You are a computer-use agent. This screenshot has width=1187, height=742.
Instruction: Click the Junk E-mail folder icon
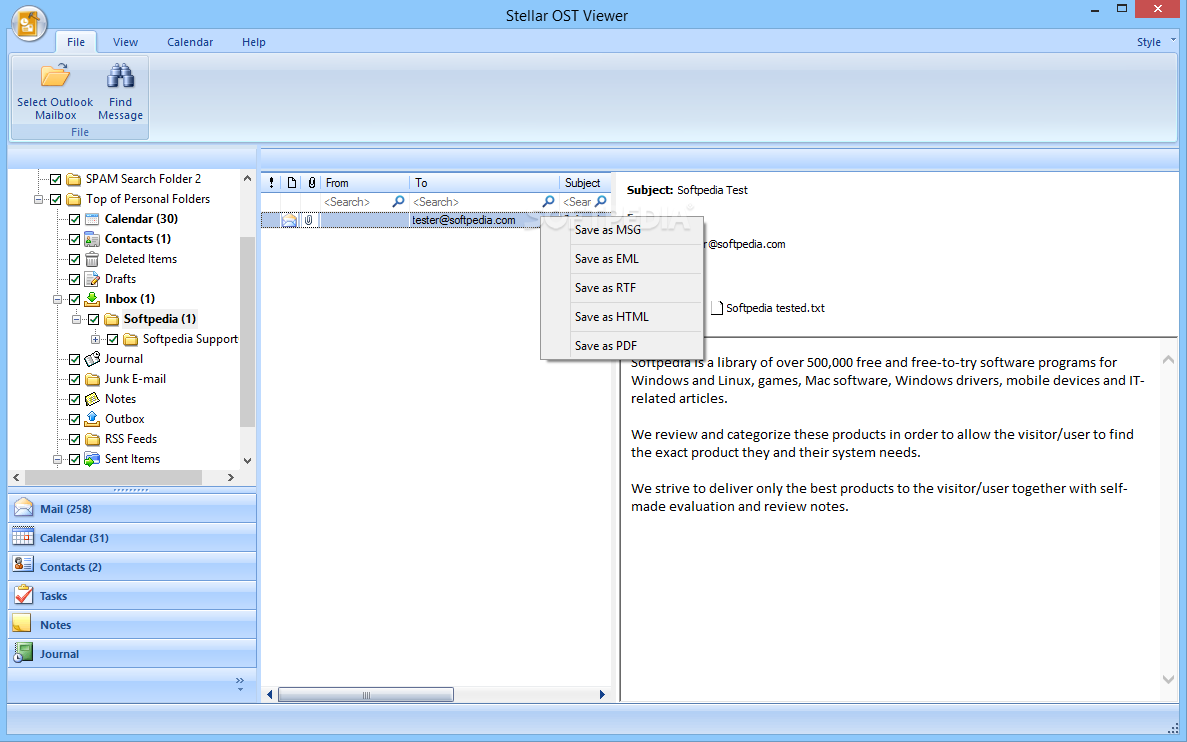coord(92,379)
